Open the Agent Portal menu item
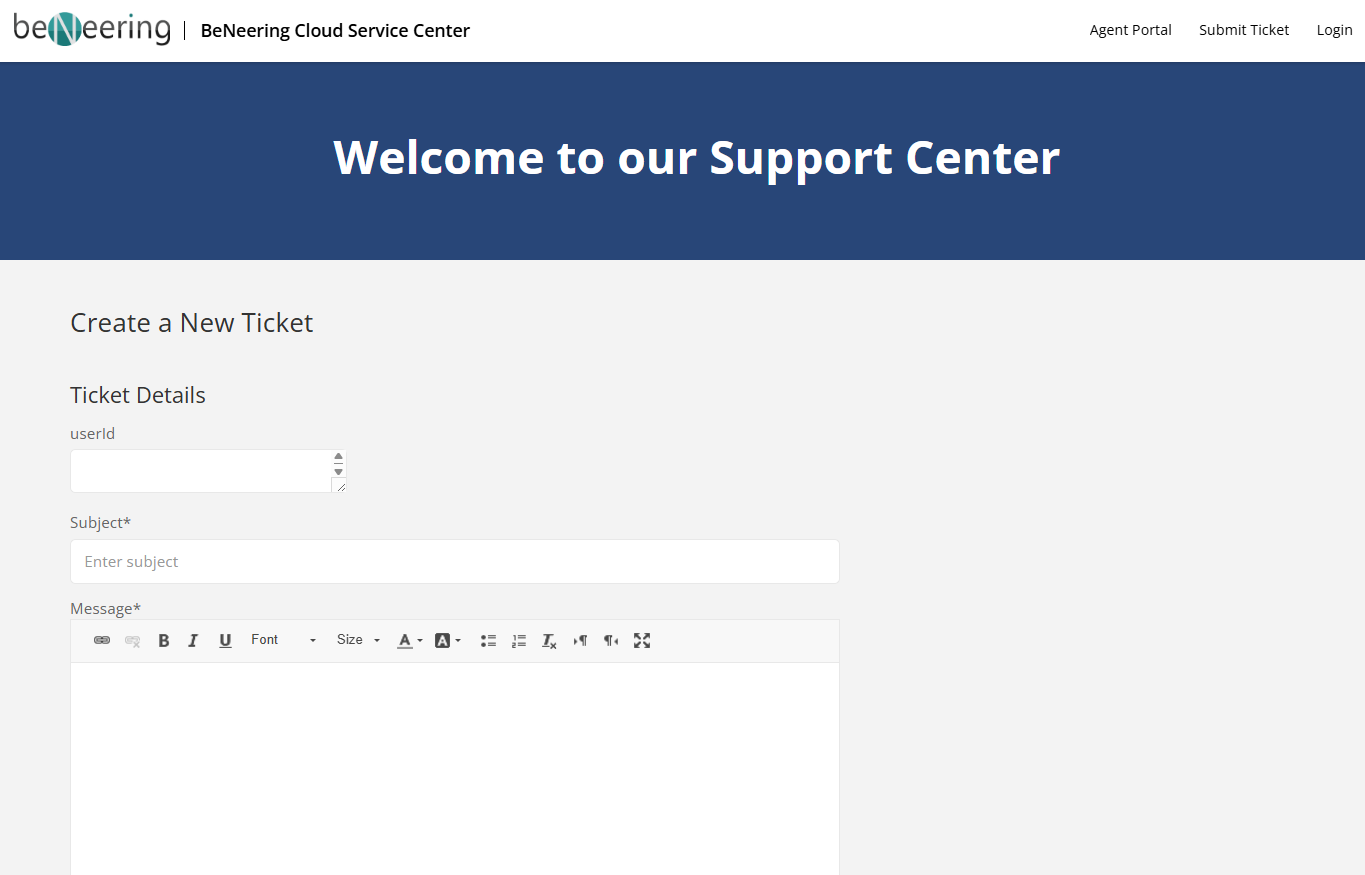The width and height of the screenshot is (1365, 875). click(1130, 30)
